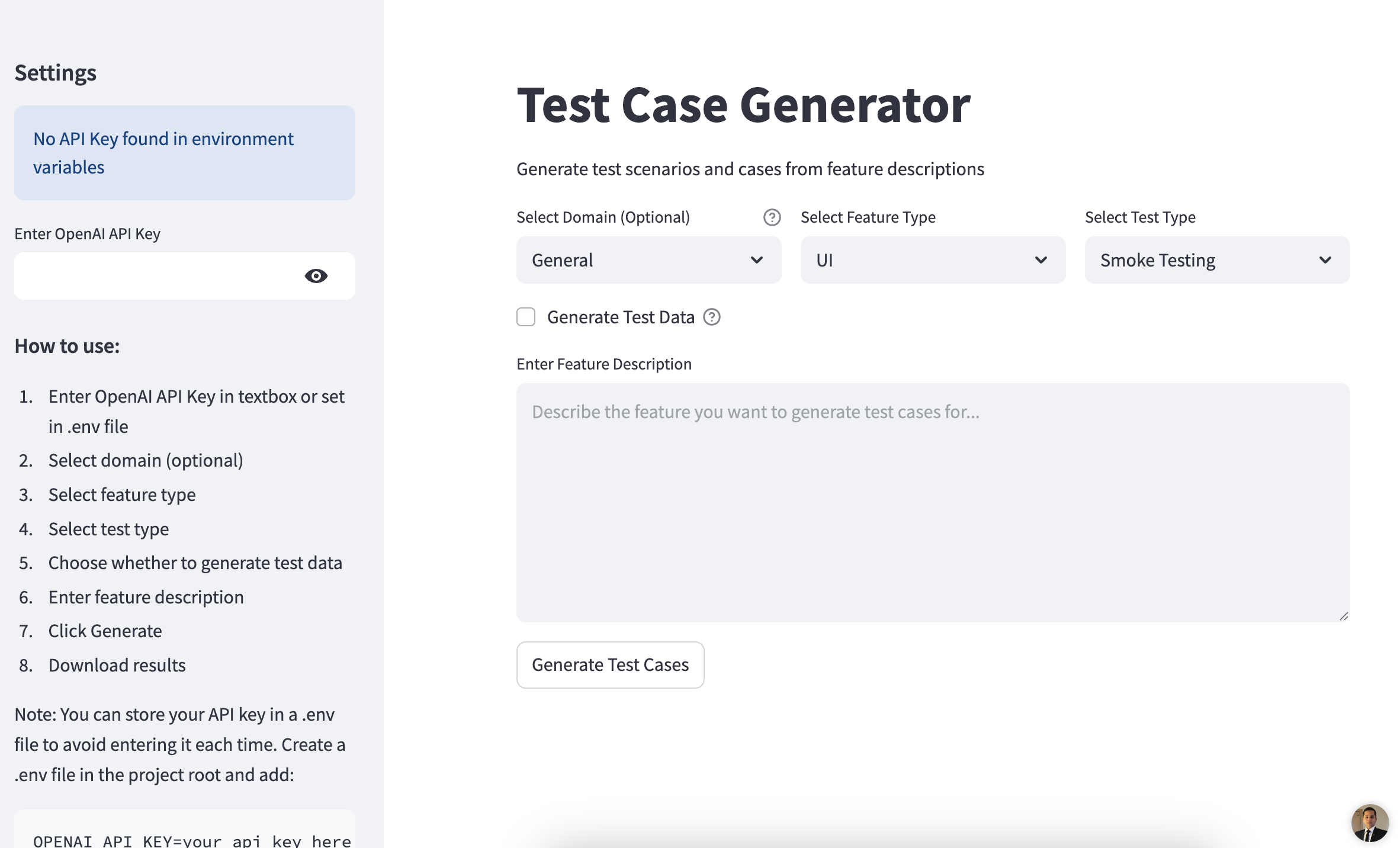Click the profile avatar photo
The height and width of the screenshot is (848, 1400).
[x=1369, y=822]
